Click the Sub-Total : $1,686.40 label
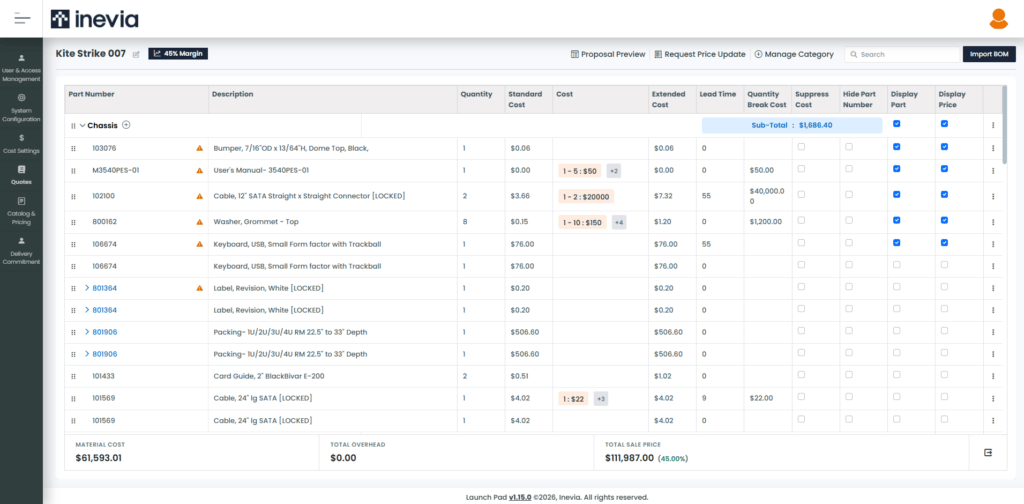Viewport: 1024px width, 504px height. [792, 125]
